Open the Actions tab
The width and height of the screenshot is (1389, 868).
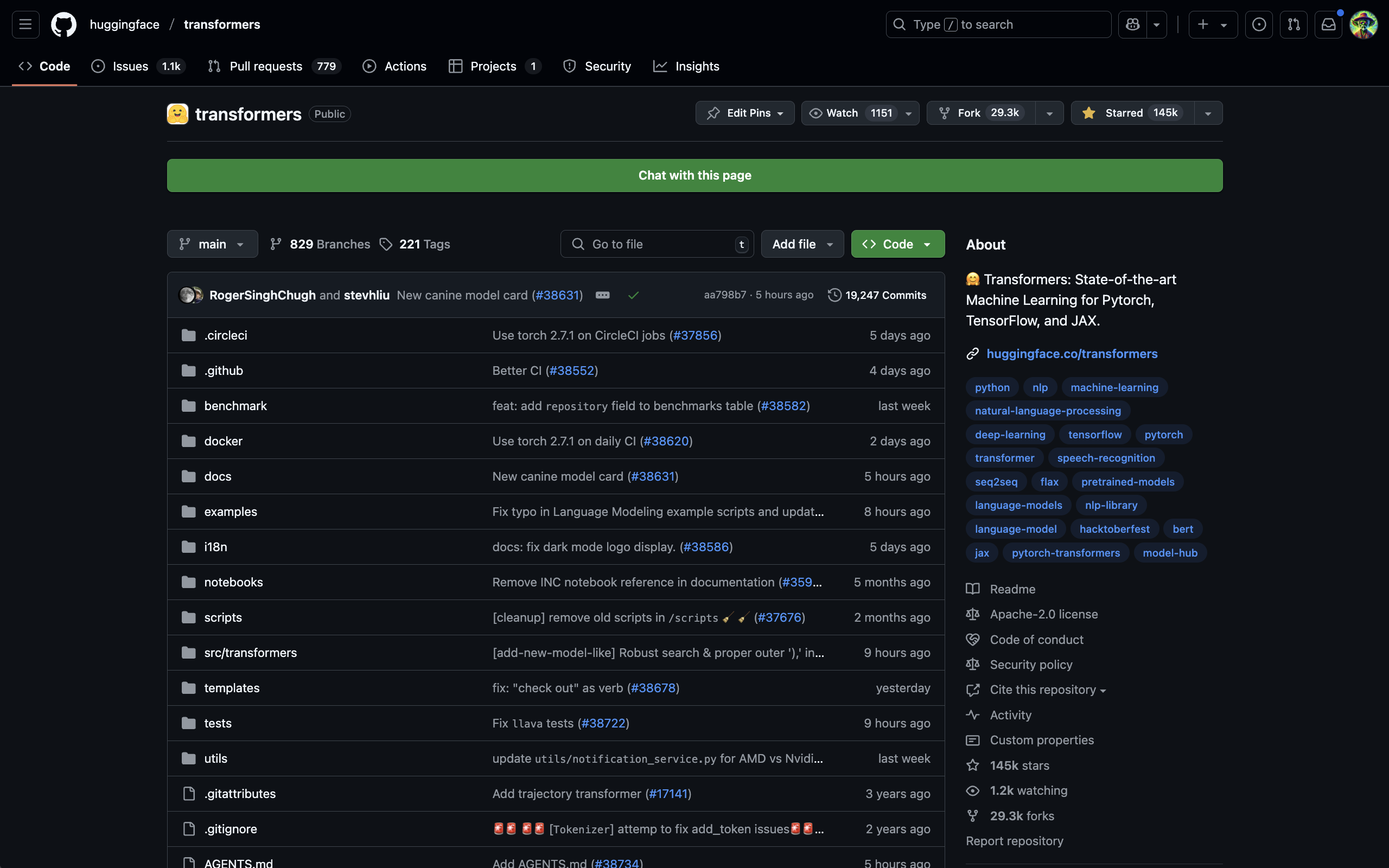(x=395, y=66)
